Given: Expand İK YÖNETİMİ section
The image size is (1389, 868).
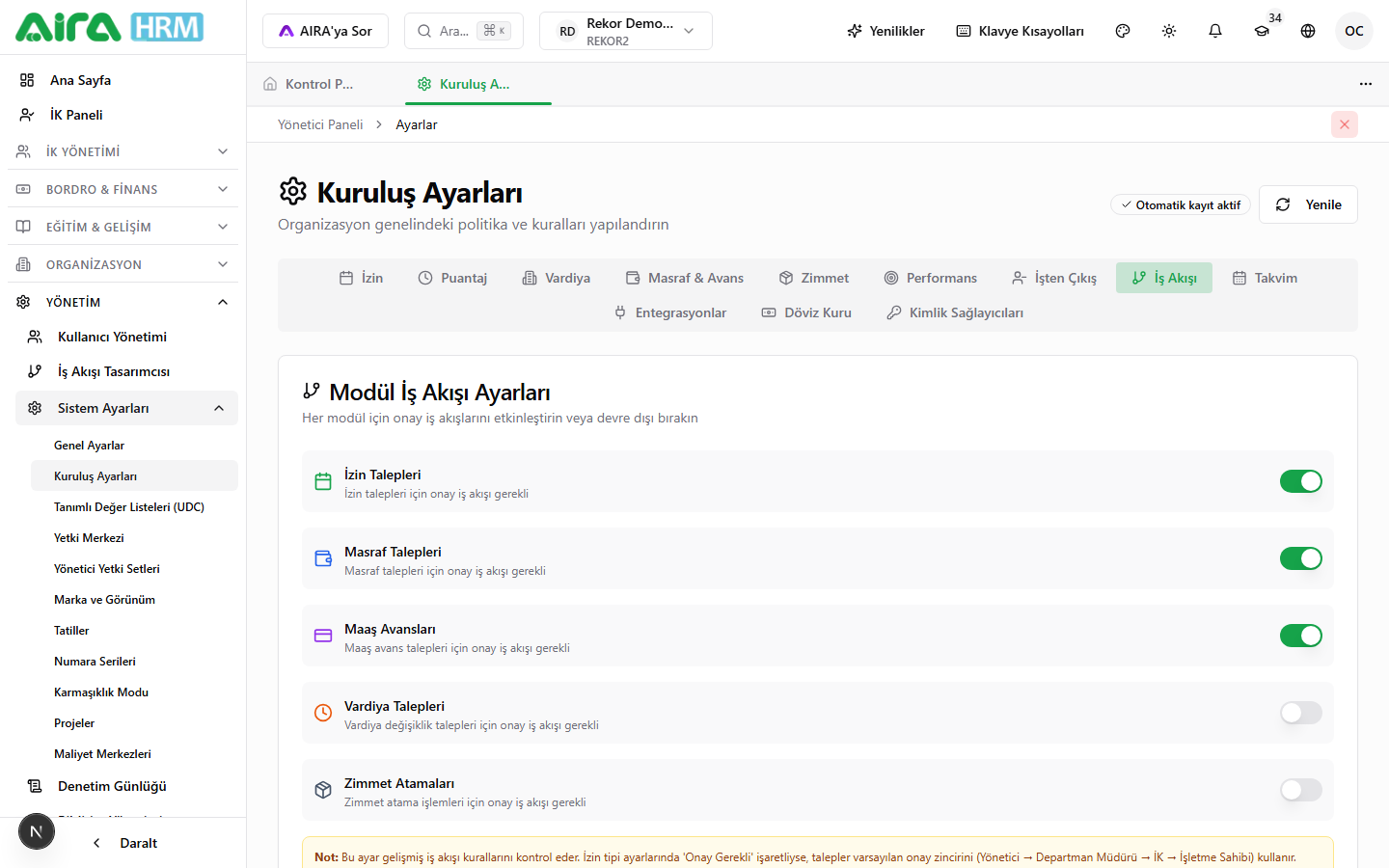Looking at the screenshot, I should point(123,151).
